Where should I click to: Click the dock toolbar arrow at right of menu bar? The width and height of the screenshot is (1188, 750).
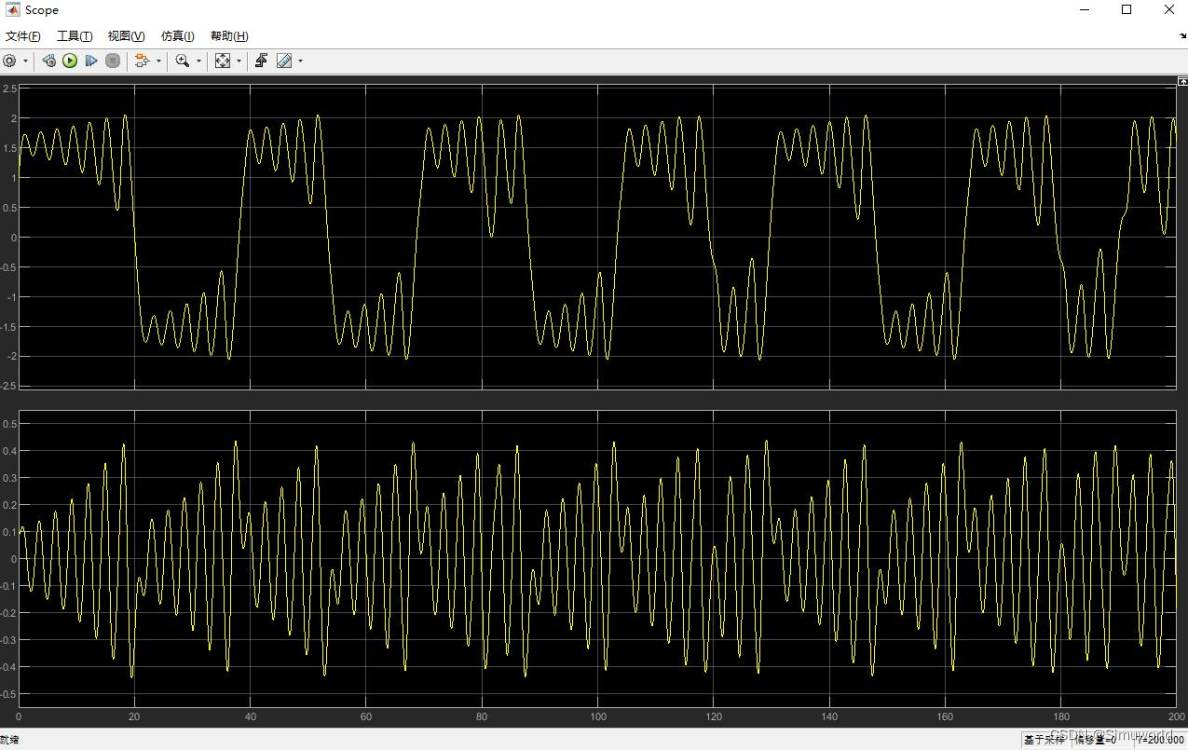point(1183,36)
